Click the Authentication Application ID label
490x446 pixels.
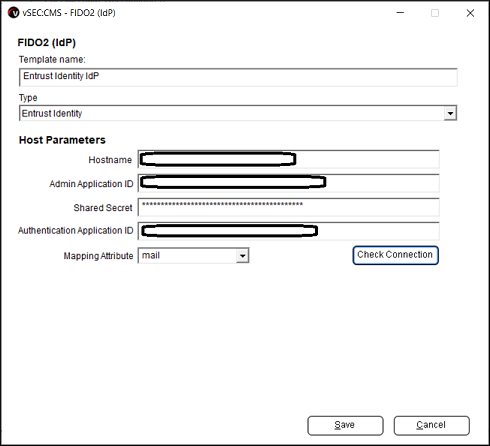tap(76, 231)
